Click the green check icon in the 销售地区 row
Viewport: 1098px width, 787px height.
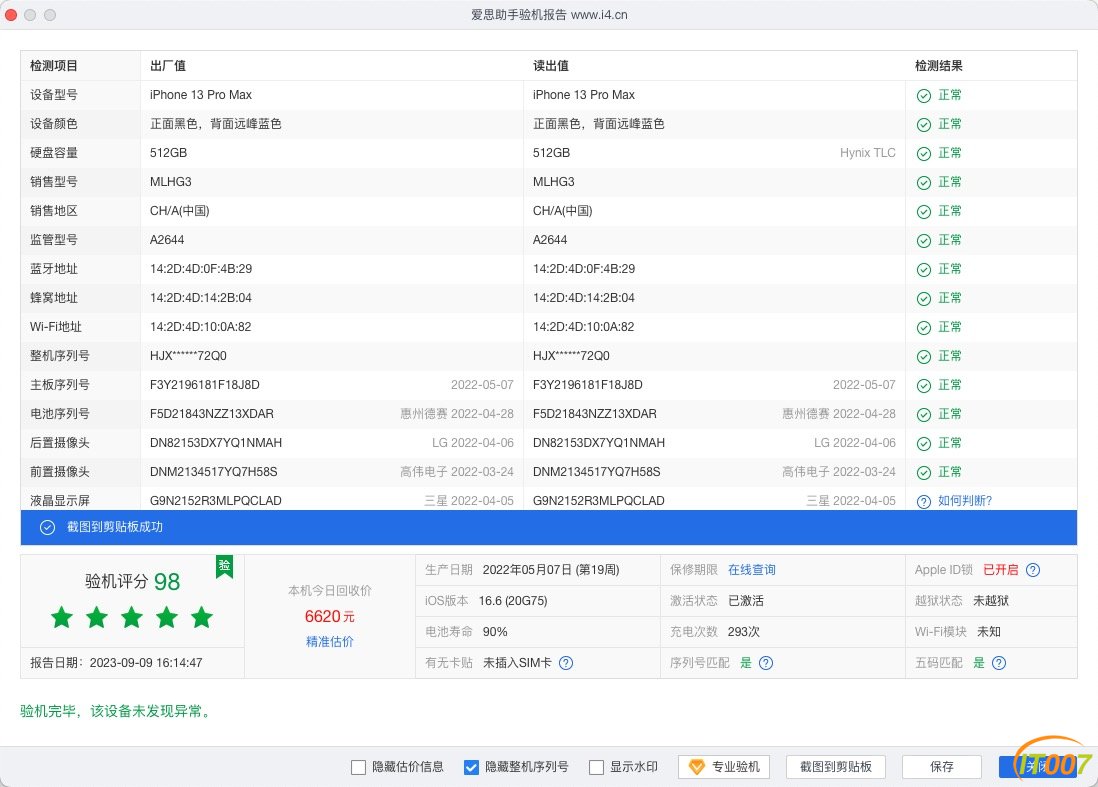924,212
